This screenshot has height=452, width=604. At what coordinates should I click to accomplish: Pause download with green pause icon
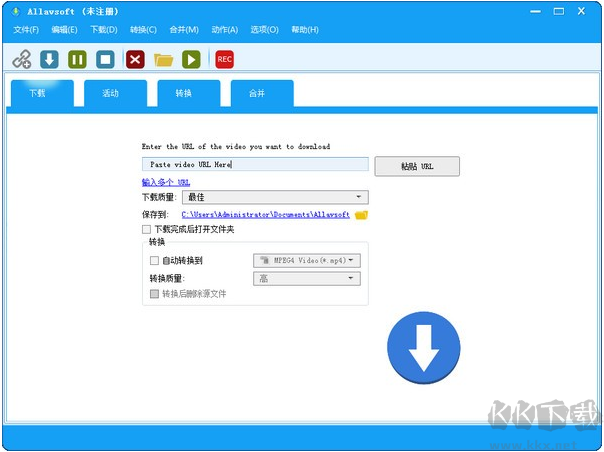click(77, 59)
